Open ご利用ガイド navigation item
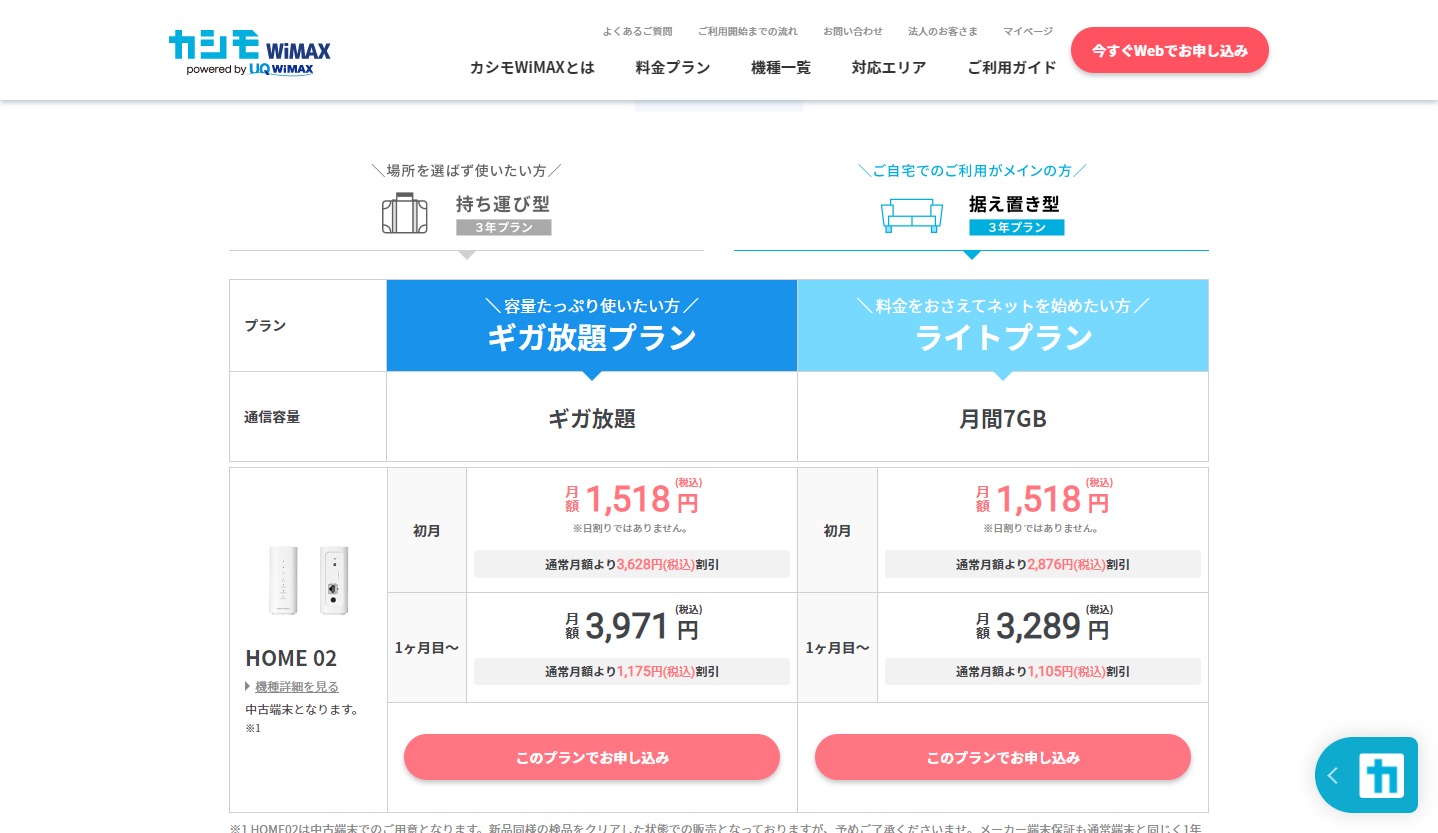The height and width of the screenshot is (833, 1438). coord(1011,68)
